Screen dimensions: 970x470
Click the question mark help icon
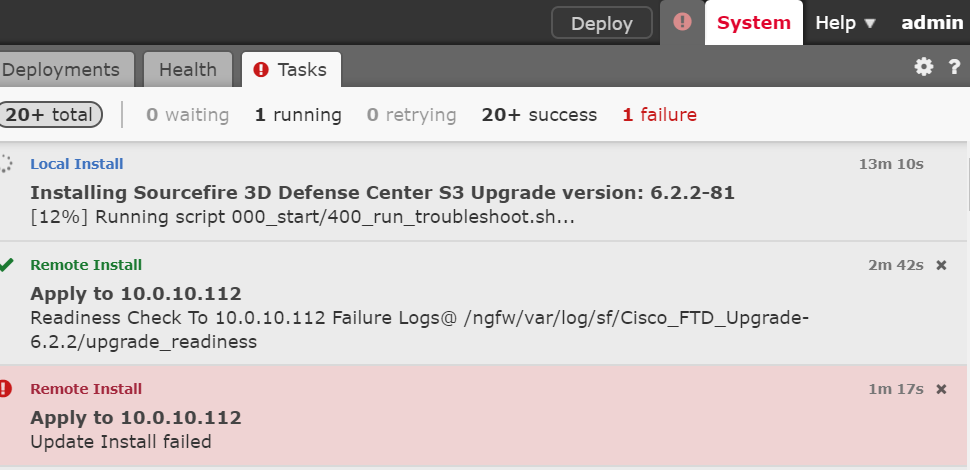tap(955, 67)
